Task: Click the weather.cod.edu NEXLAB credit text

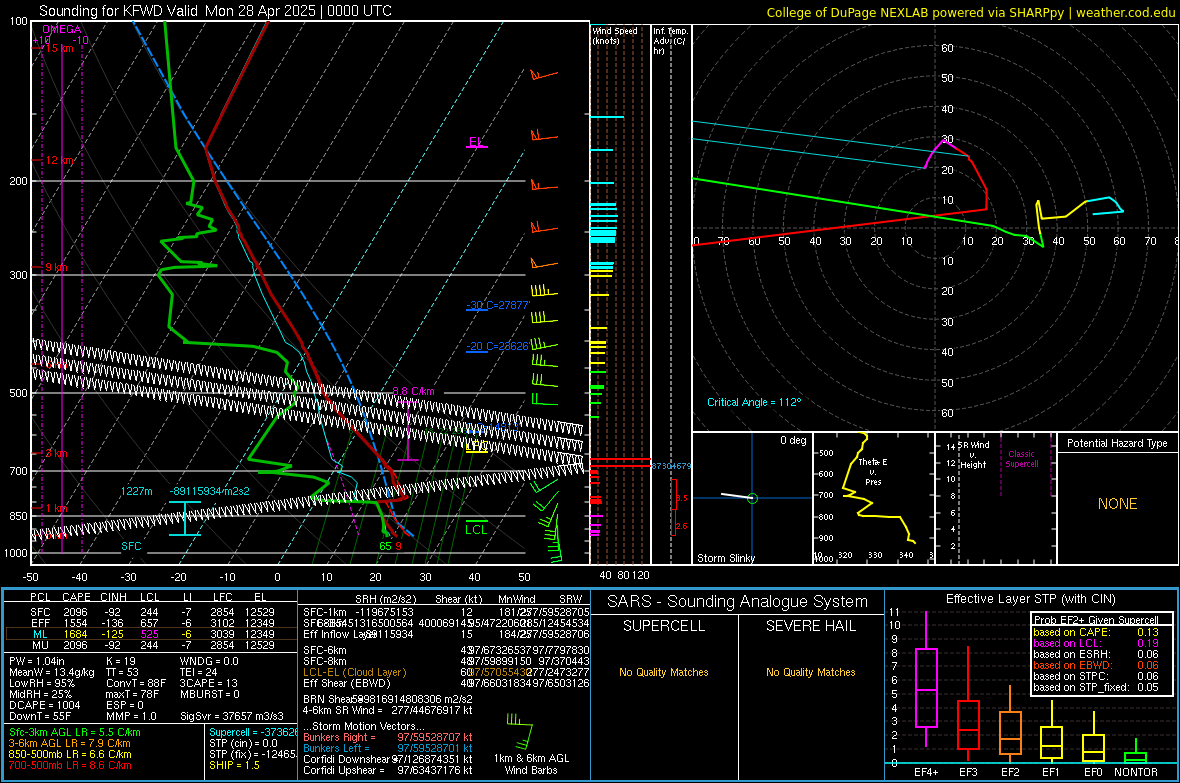Action: (x=970, y=12)
